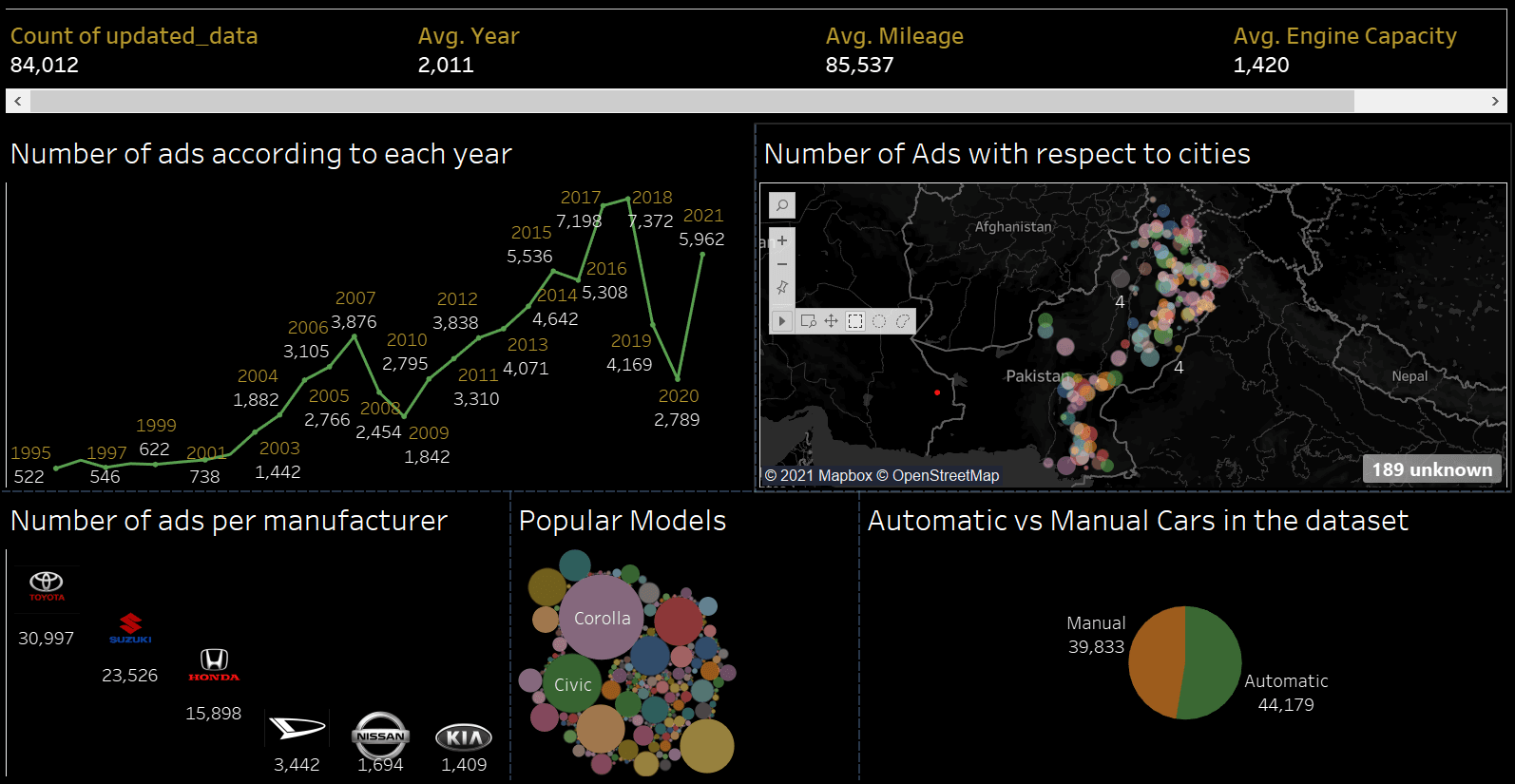Click the Automatic 44,179 label
The height and width of the screenshot is (784, 1515).
pos(1286,693)
